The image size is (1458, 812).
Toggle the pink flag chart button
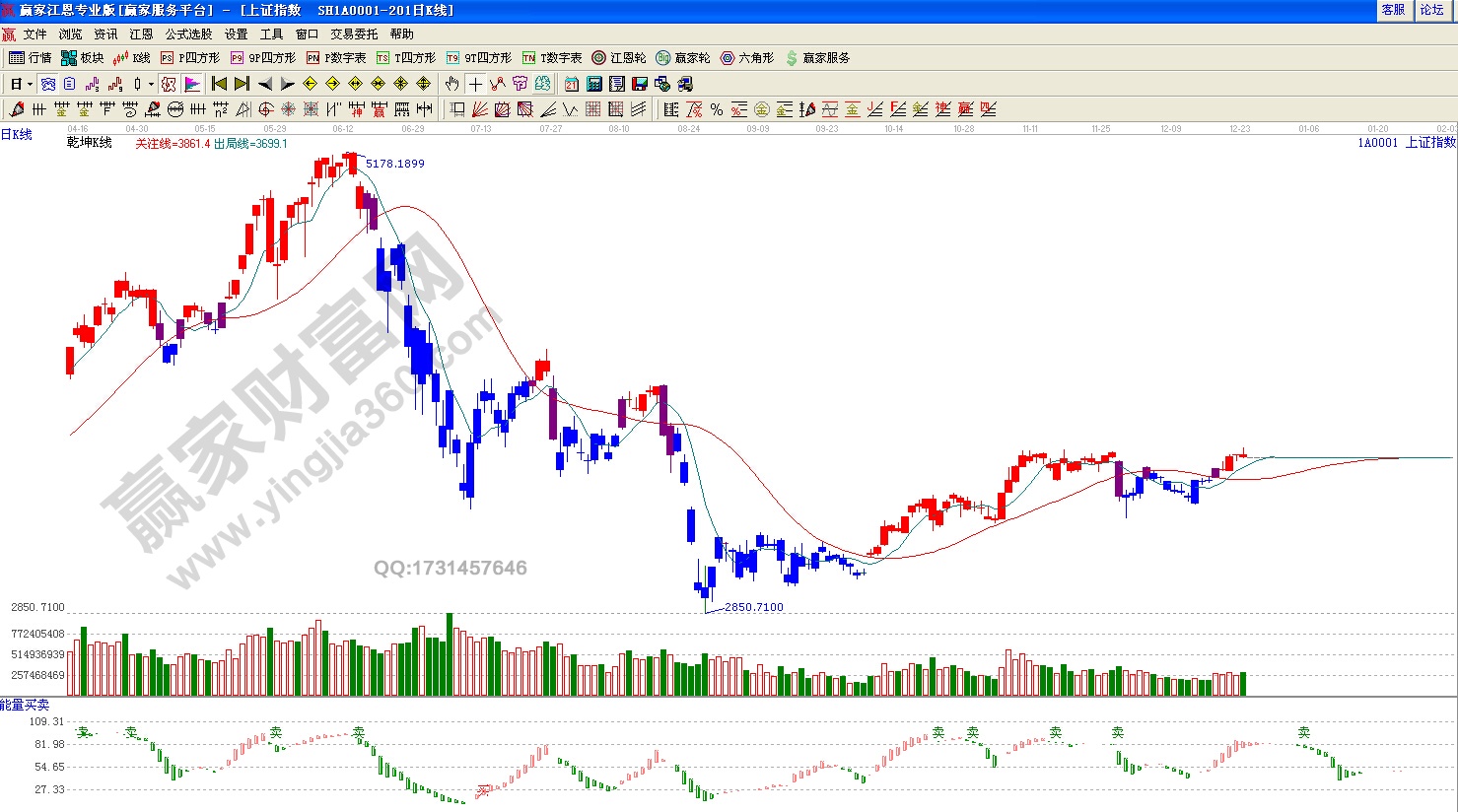[x=192, y=84]
